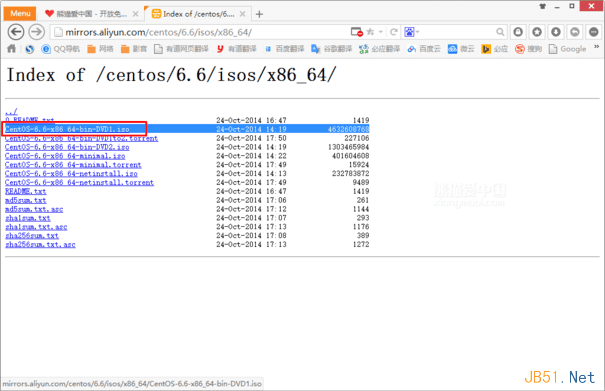Open the QQ导航 bookmark
605x391 pixels.
(61, 49)
